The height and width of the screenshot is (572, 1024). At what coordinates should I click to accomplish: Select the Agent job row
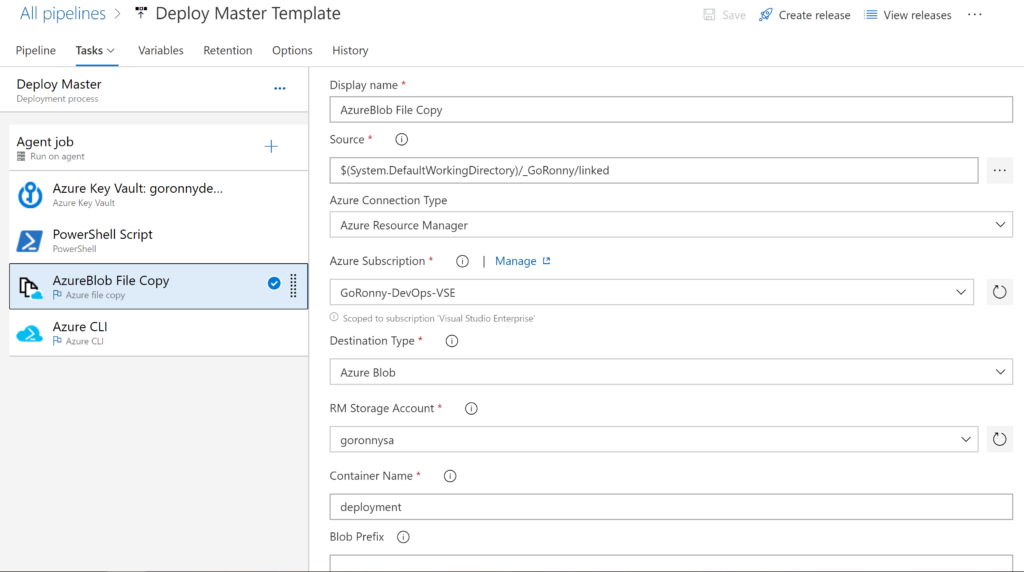pos(159,148)
